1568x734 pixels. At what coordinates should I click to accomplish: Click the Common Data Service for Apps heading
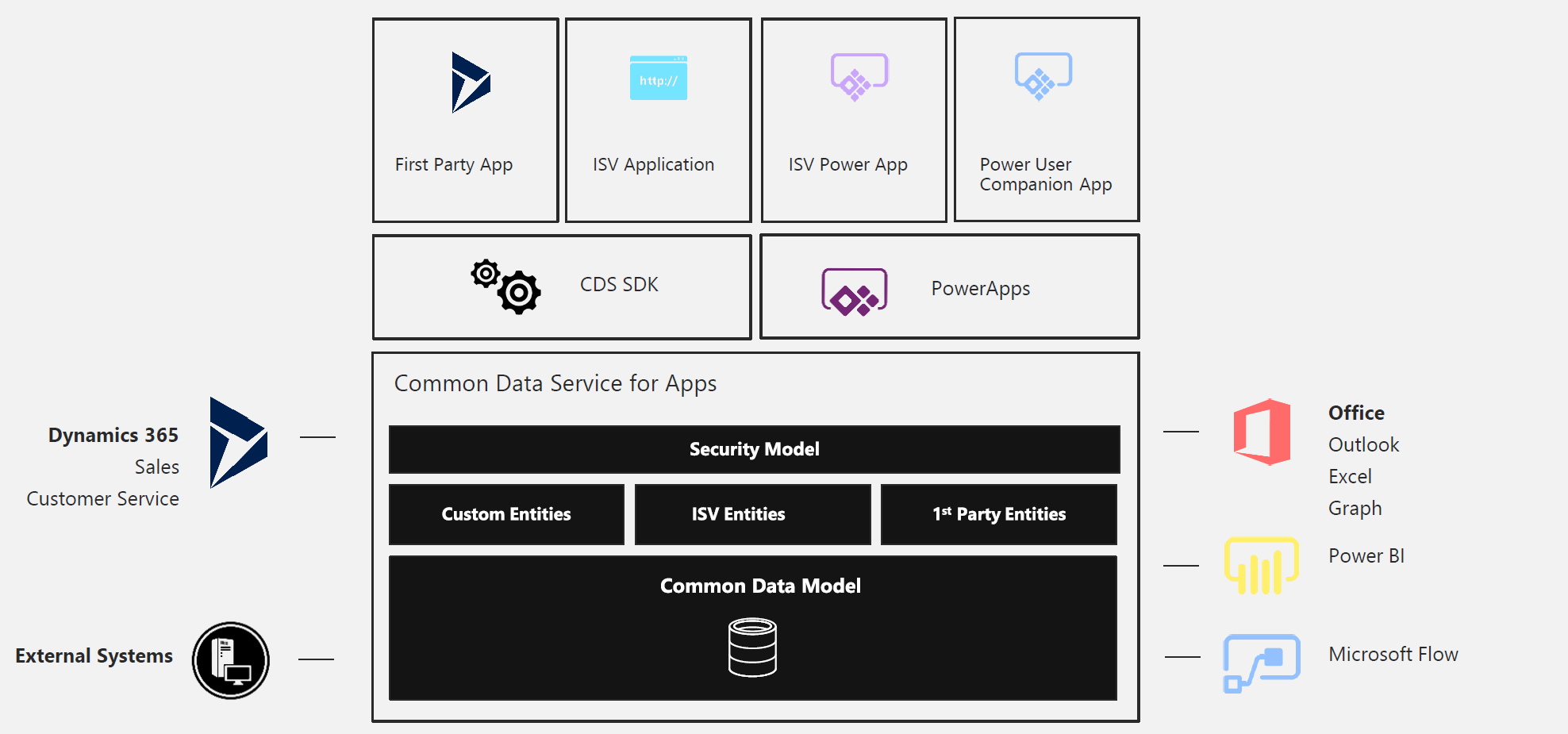point(555,383)
